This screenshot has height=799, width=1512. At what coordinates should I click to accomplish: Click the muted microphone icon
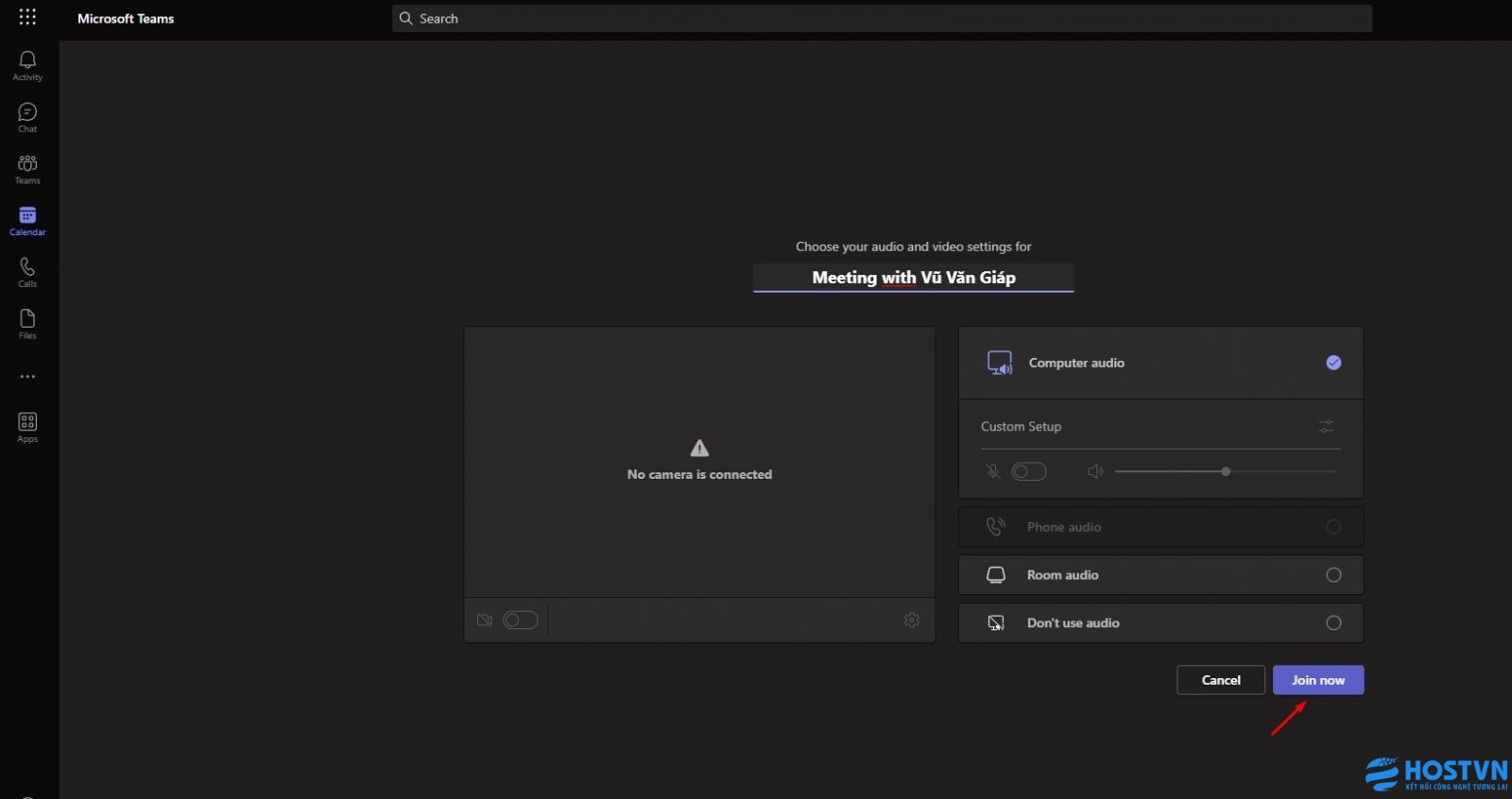(992, 471)
